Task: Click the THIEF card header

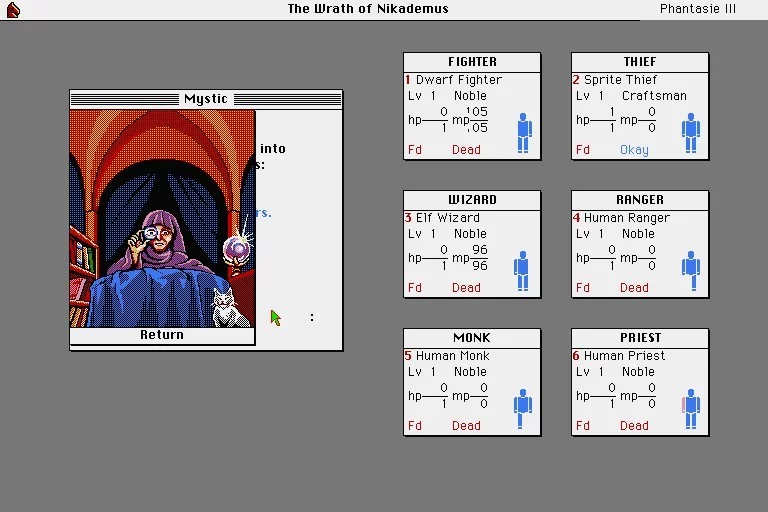Action: 640,62
